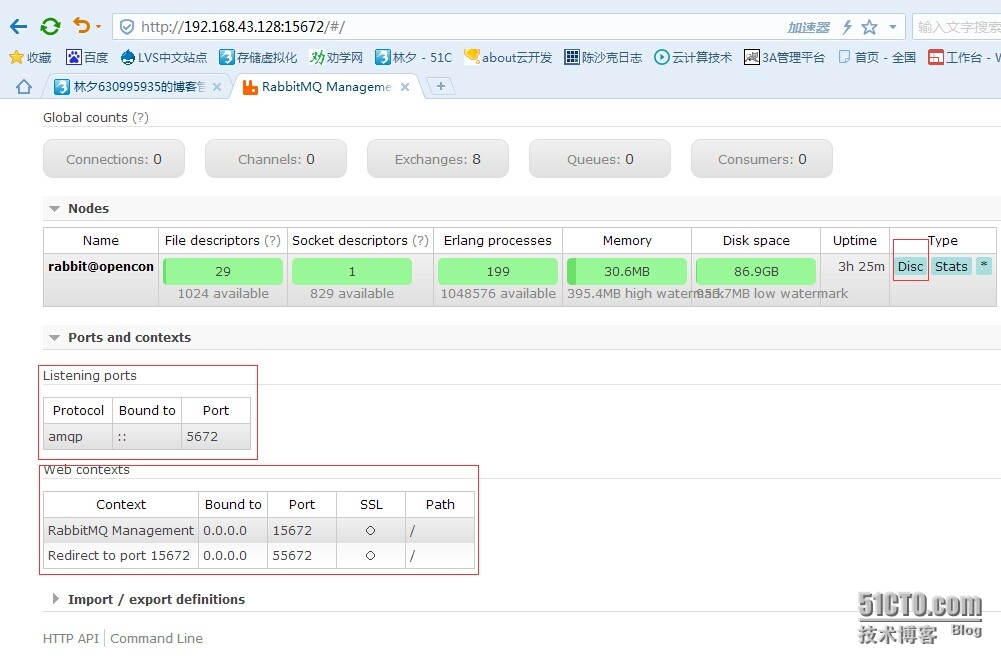Open the HTTP API link

coord(71,638)
